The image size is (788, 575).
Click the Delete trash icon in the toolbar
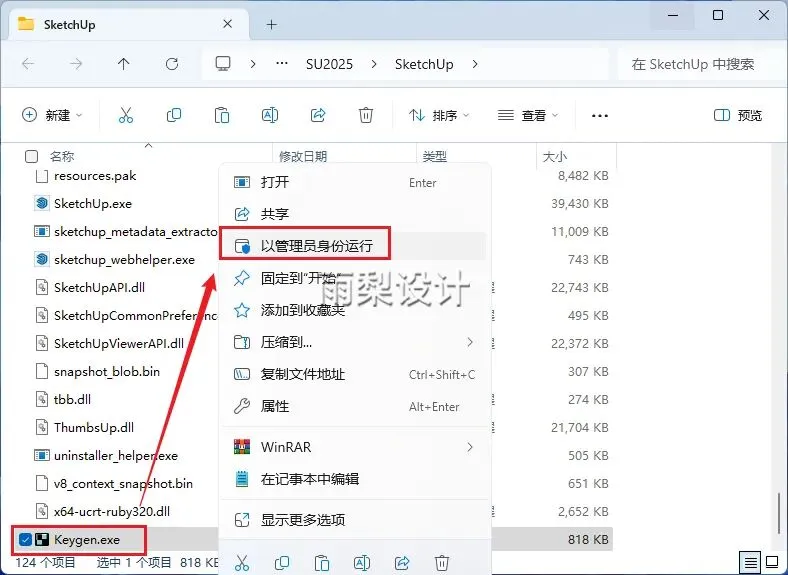click(366, 116)
